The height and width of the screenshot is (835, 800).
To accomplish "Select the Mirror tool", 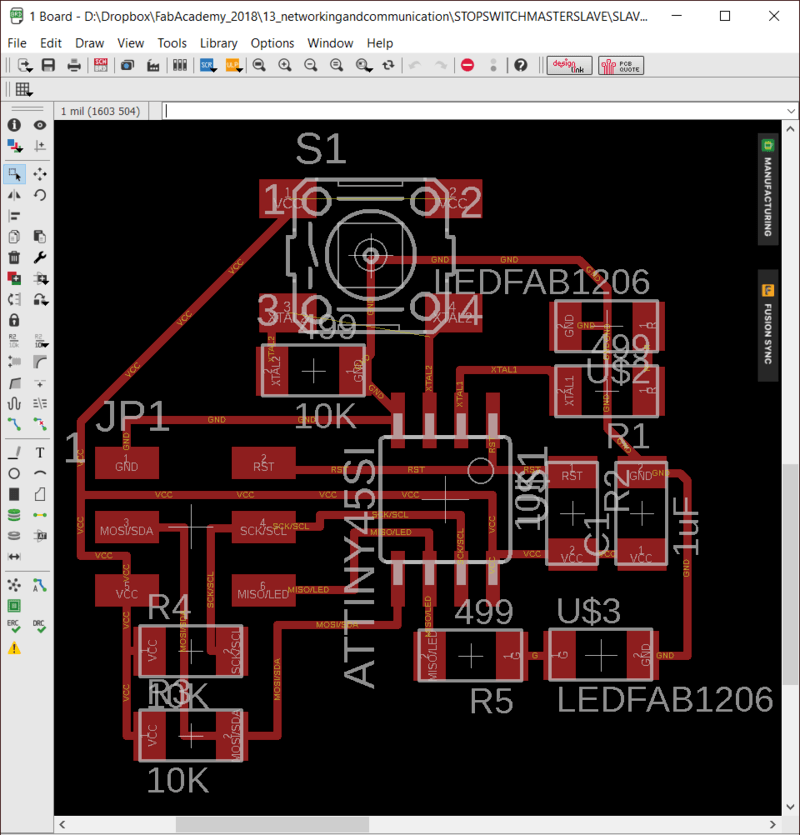I will (14, 195).
